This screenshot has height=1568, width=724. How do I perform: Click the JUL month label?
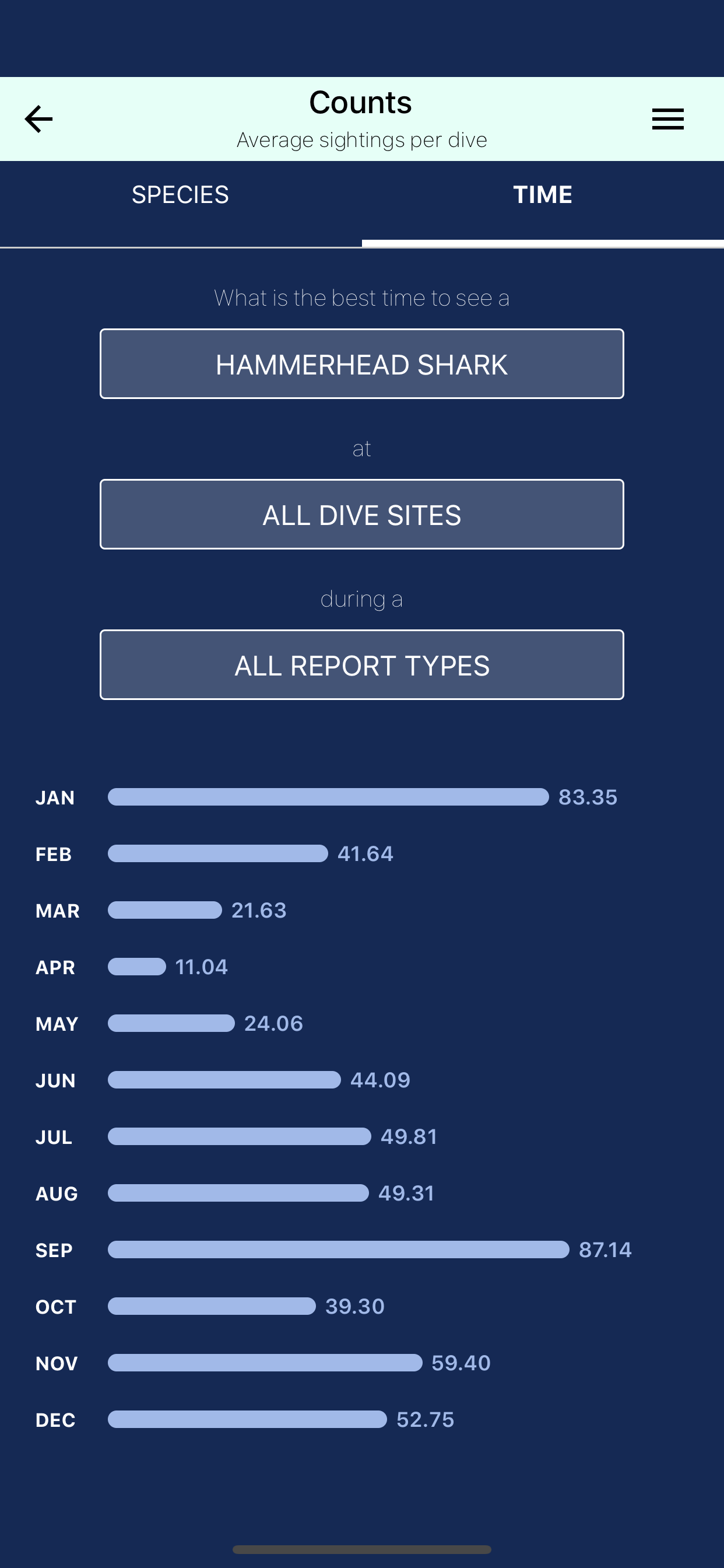tap(54, 1137)
